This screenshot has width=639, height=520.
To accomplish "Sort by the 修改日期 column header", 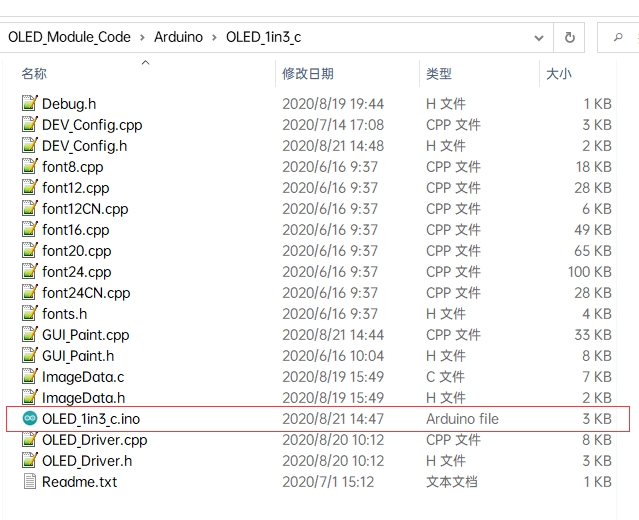I will (308, 74).
